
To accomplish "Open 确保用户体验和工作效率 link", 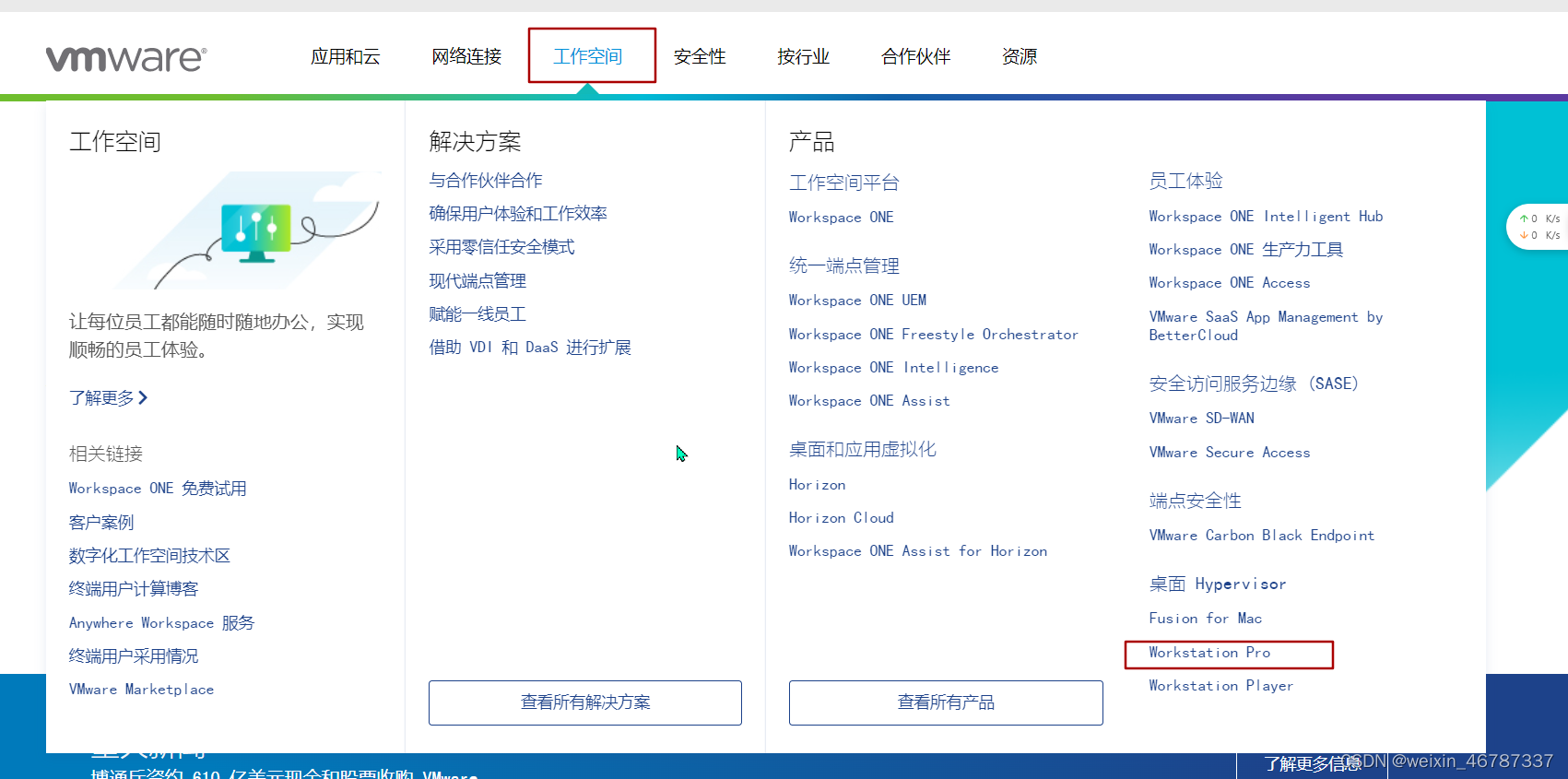I will click(518, 214).
